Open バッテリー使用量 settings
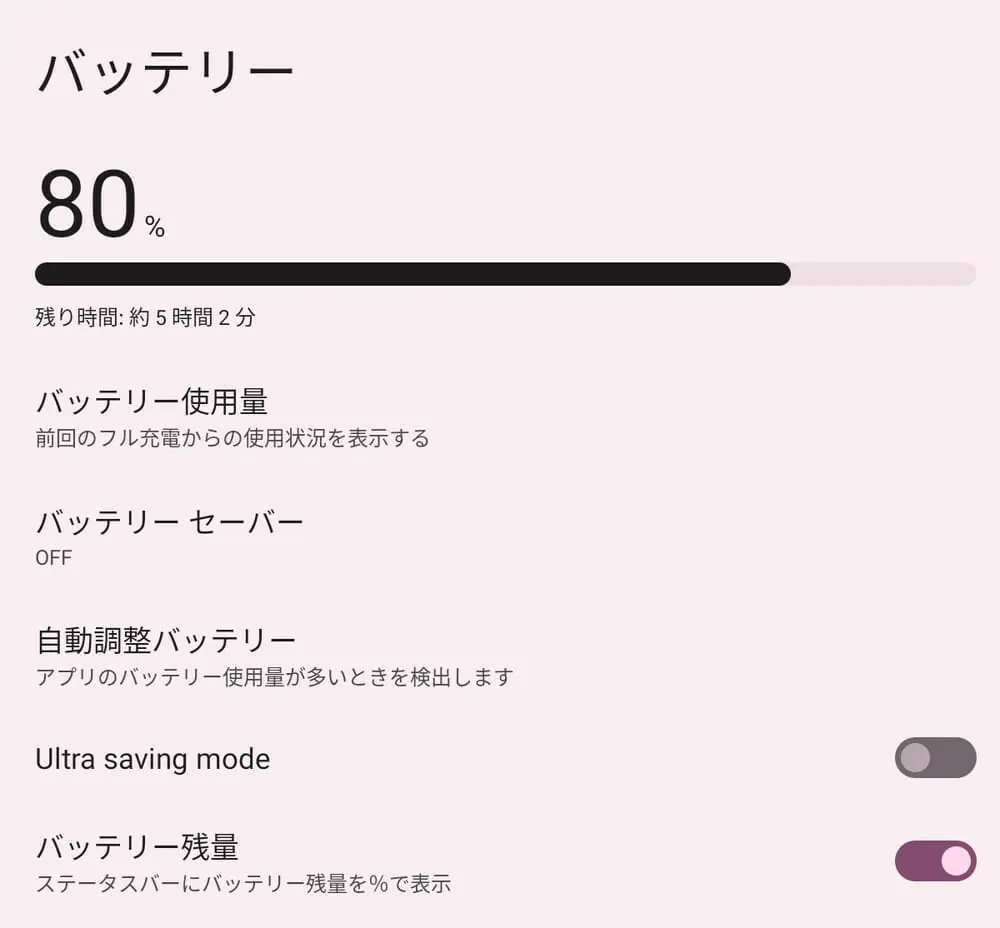This screenshot has height=928, width=1000. click(x=152, y=402)
